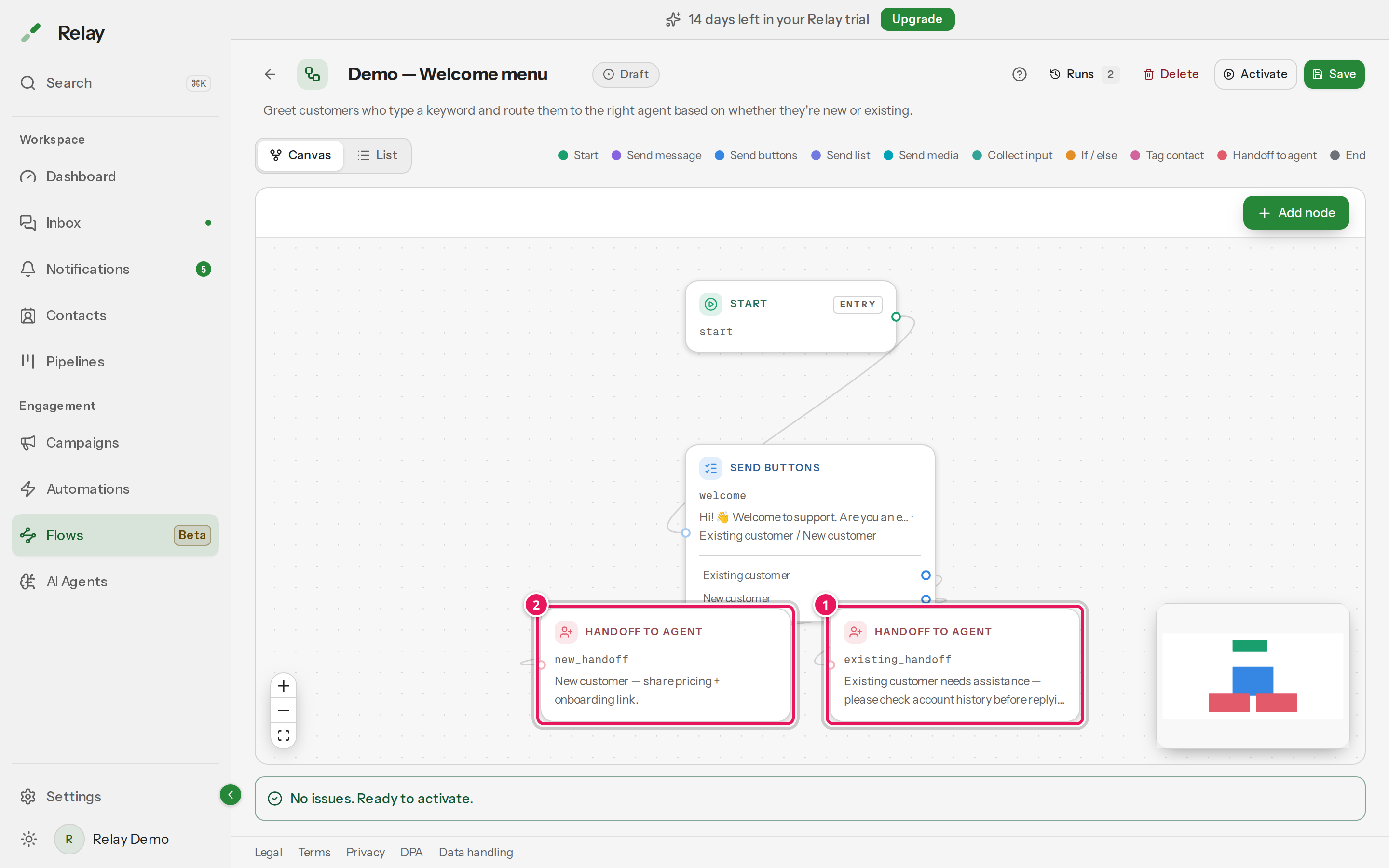The height and width of the screenshot is (868, 1389).
Task: Click the Handoff to agent legend item
Action: (x=1267, y=156)
